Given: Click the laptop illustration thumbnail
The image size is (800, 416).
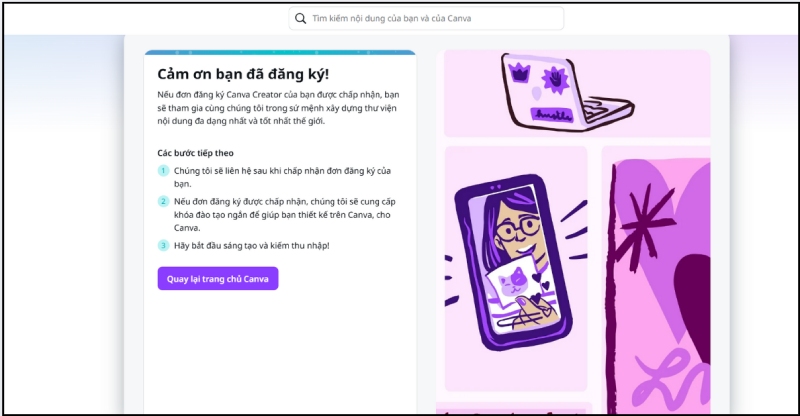Looking at the screenshot, I should click(577, 94).
